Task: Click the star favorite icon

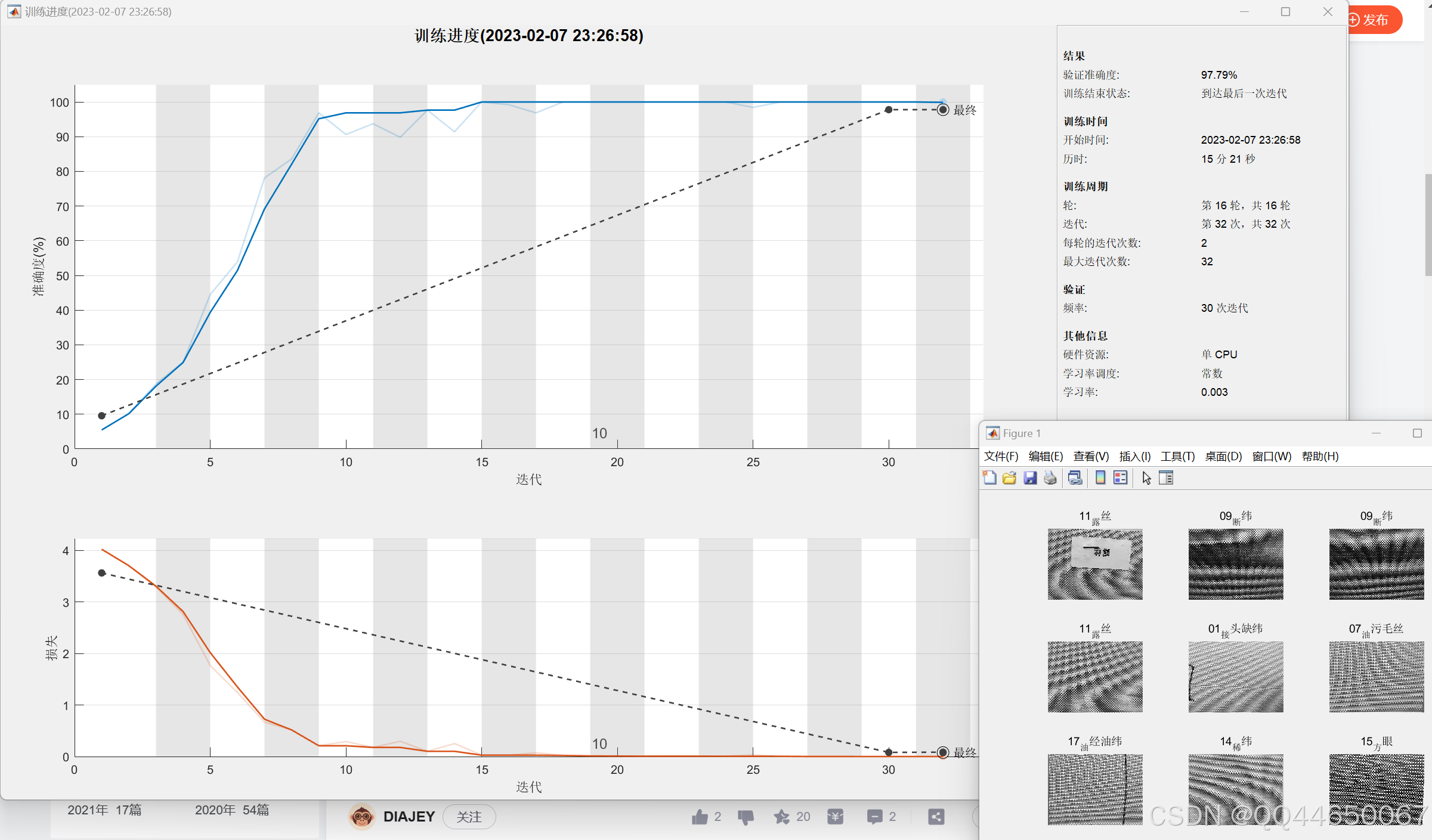Action: [781, 817]
